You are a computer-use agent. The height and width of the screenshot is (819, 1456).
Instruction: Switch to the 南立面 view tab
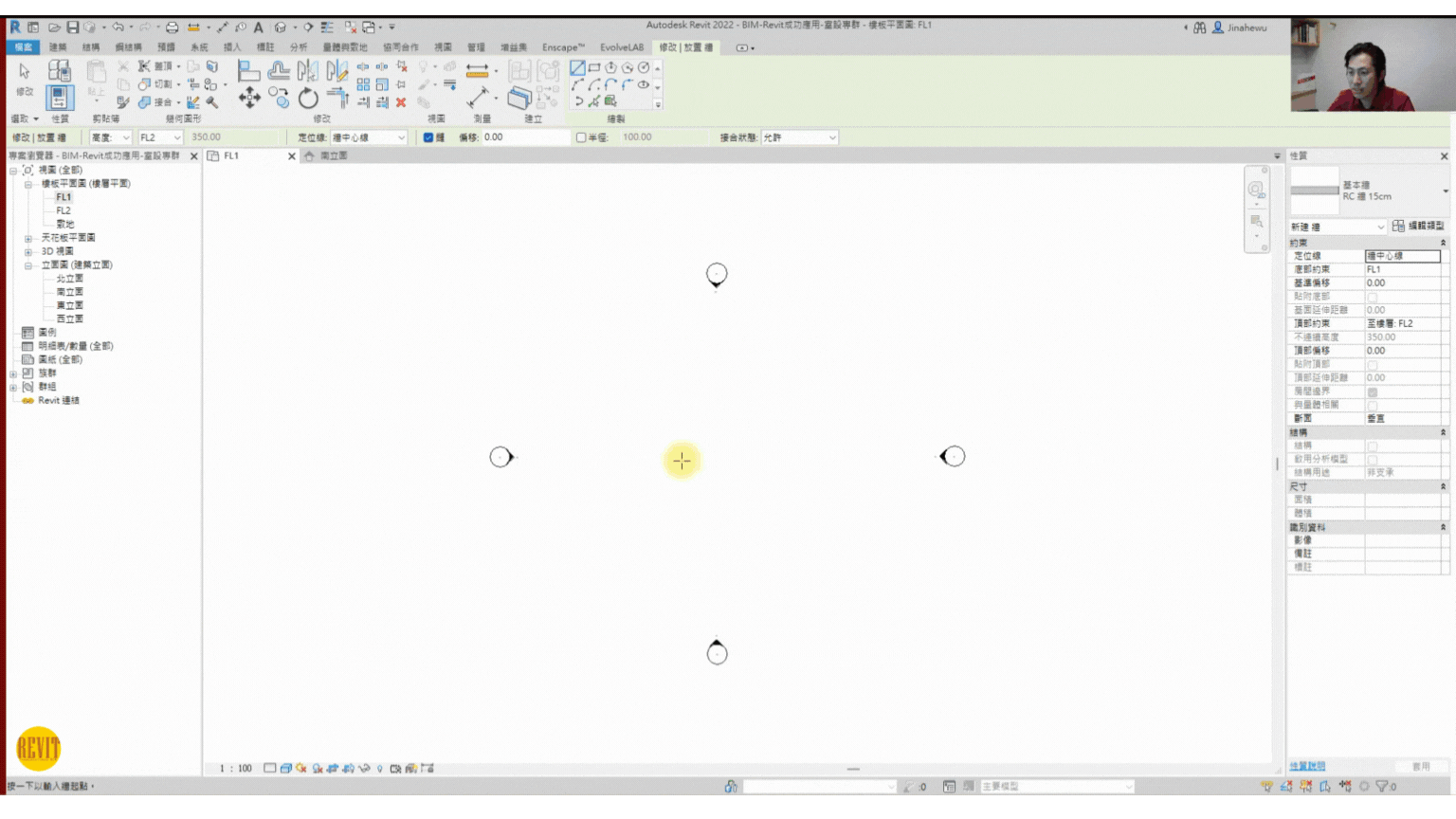pos(334,156)
